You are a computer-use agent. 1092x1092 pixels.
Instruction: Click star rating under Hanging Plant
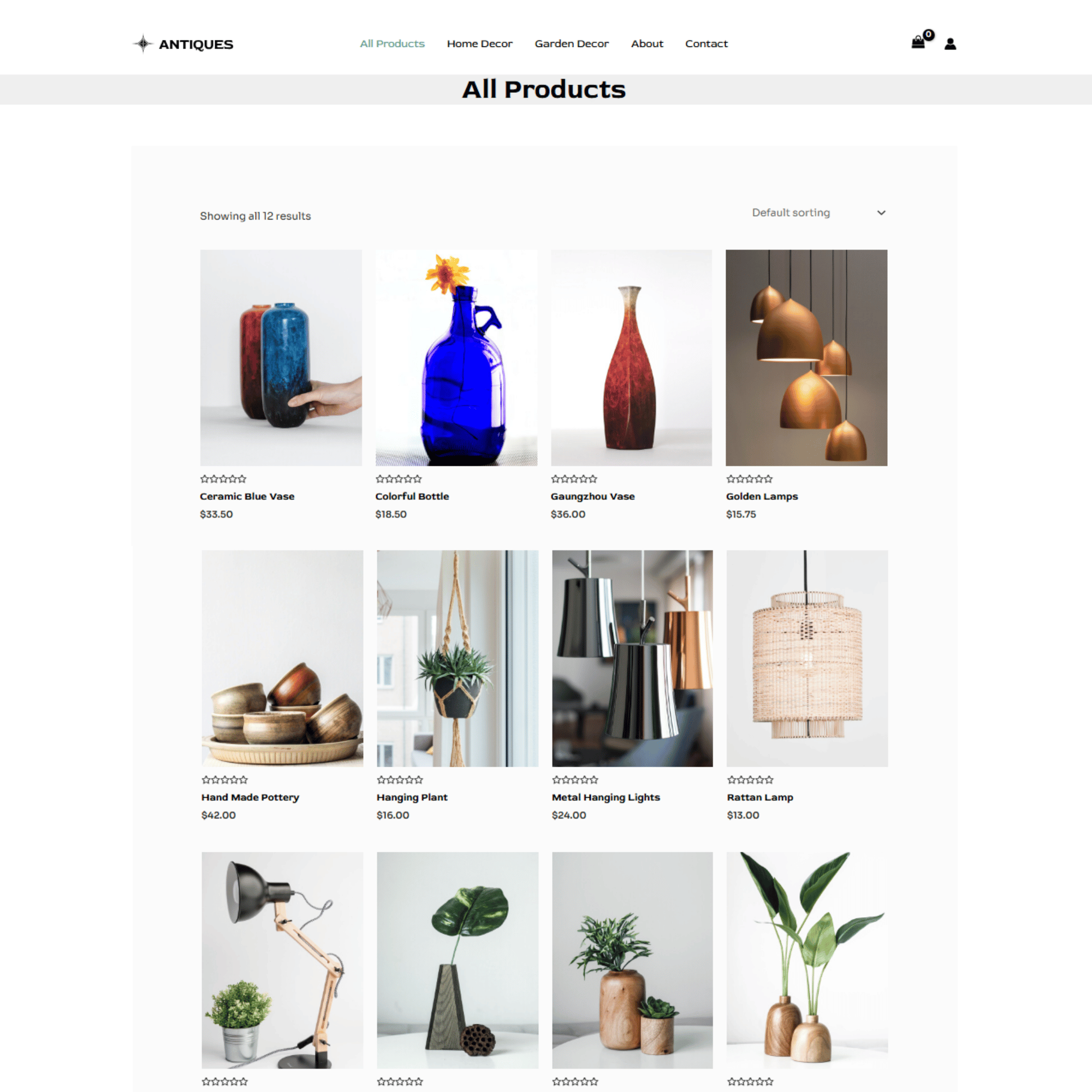click(400, 780)
